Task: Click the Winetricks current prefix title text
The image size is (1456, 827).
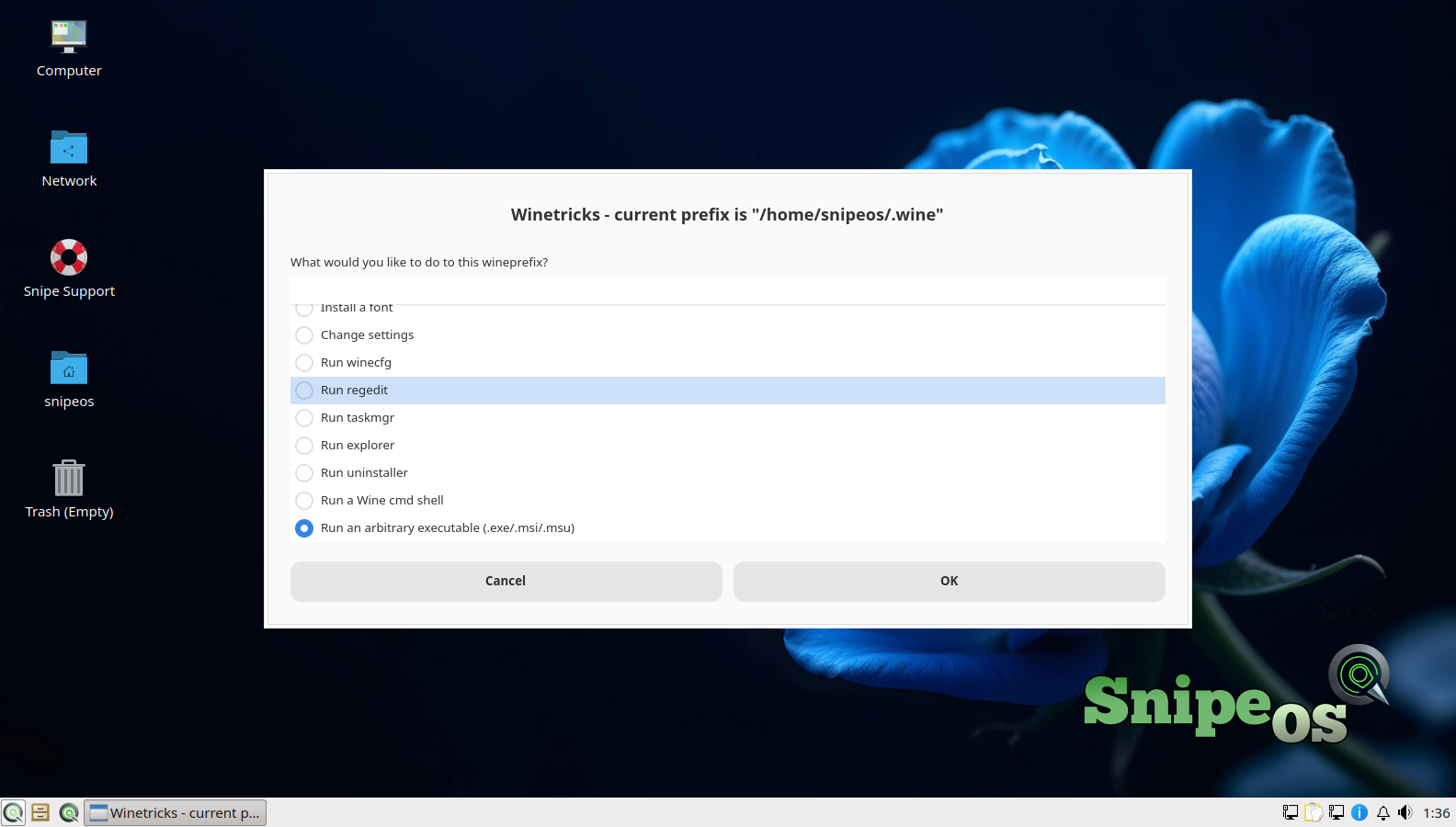Action: pyautogui.click(x=727, y=215)
